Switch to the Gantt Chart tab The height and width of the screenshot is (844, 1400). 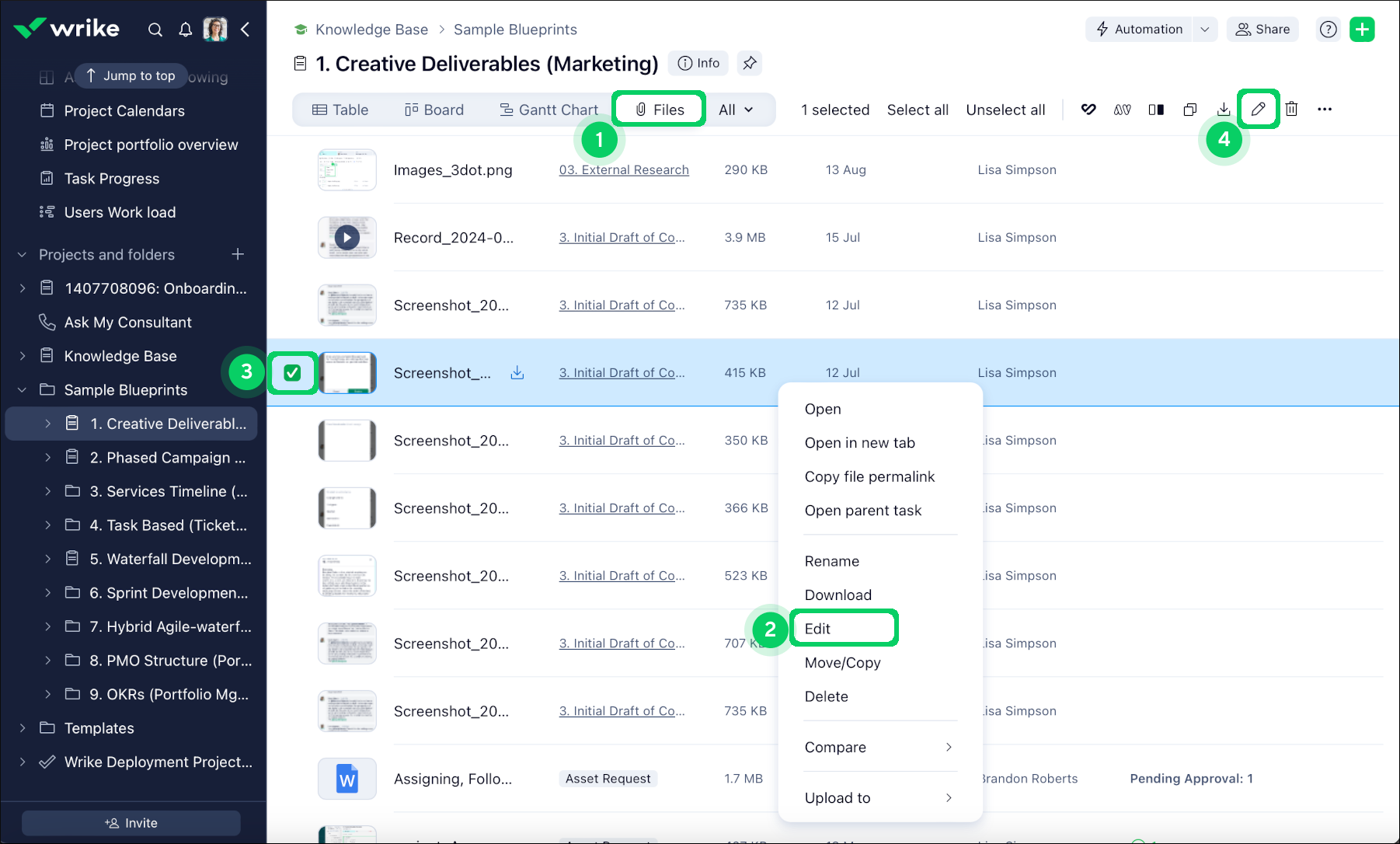pos(549,110)
